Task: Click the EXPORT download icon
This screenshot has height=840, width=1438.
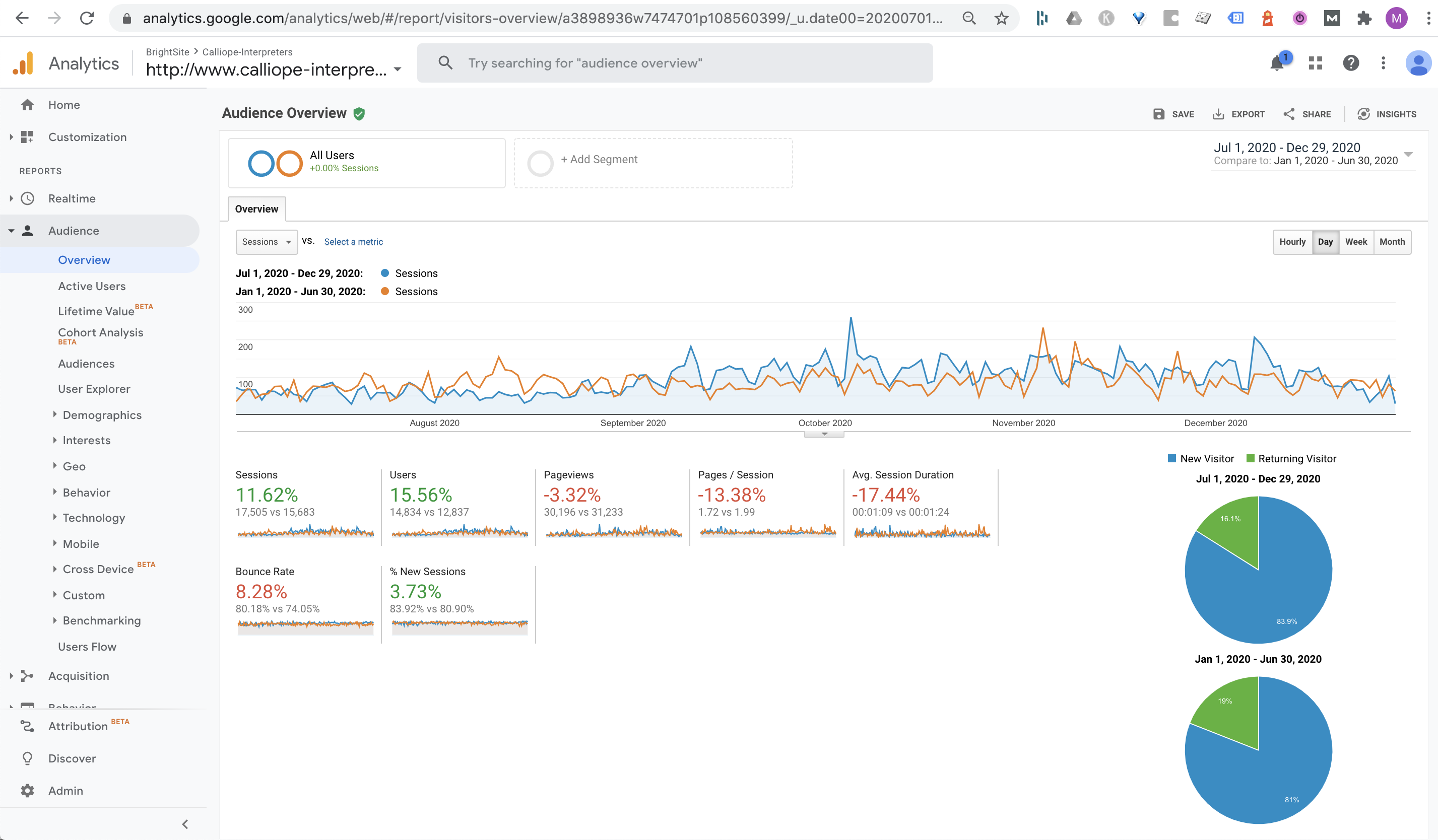Action: (1218, 114)
